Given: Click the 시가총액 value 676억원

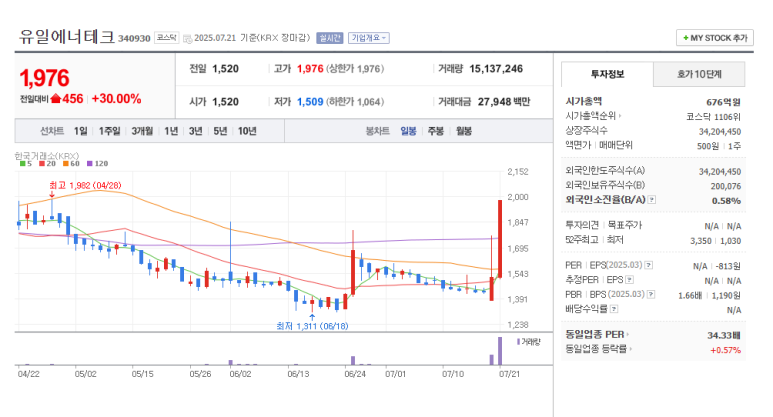Looking at the screenshot, I should pos(723,102).
